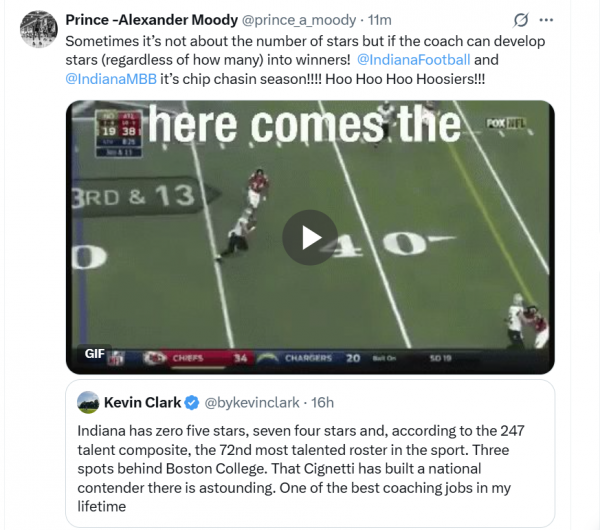The image size is (600, 530).
Task: Open Prince-Alexander Moody's profile avatar
Action: (38, 29)
